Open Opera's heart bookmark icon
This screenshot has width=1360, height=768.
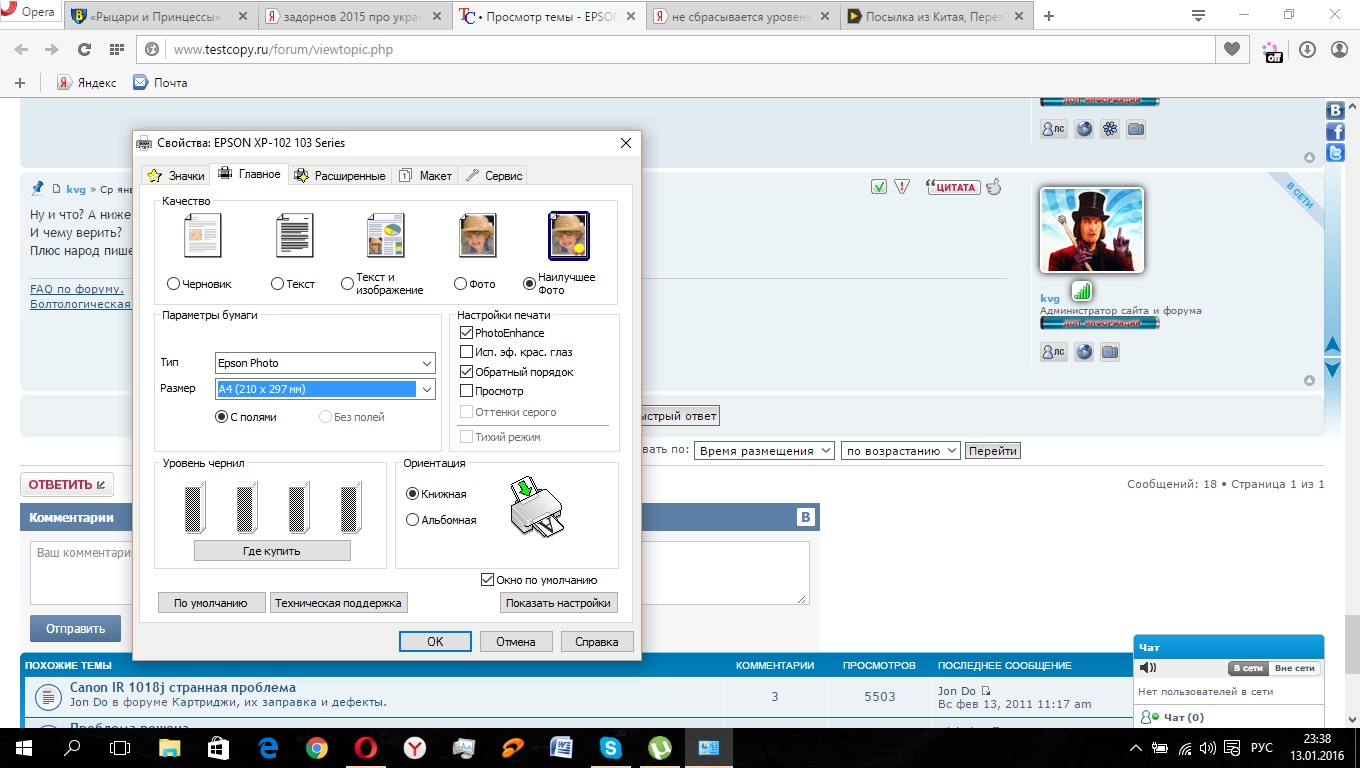tap(1232, 49)
